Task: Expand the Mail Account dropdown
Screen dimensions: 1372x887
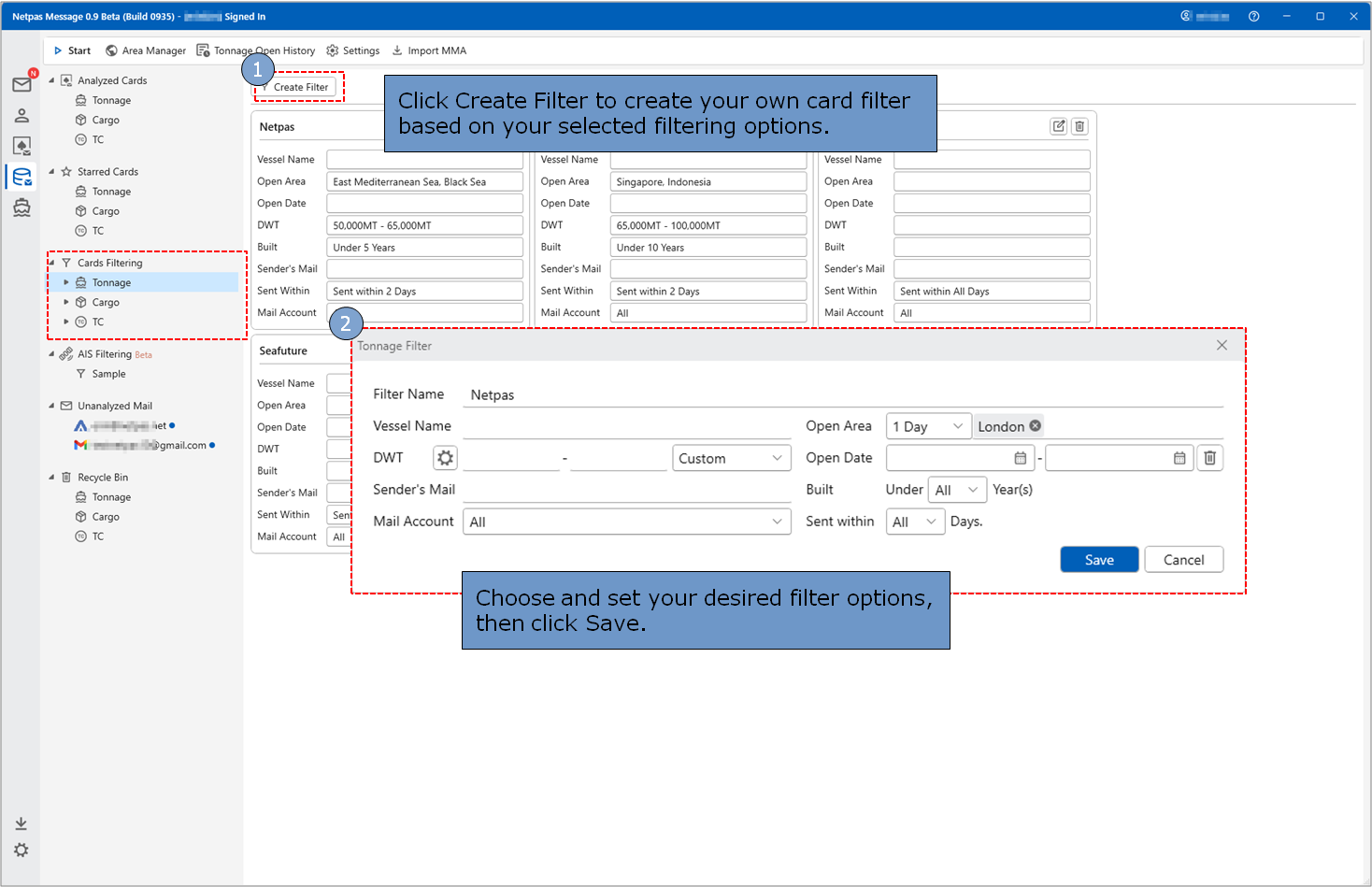Action: pyautogui.click(x=626, y=522)
